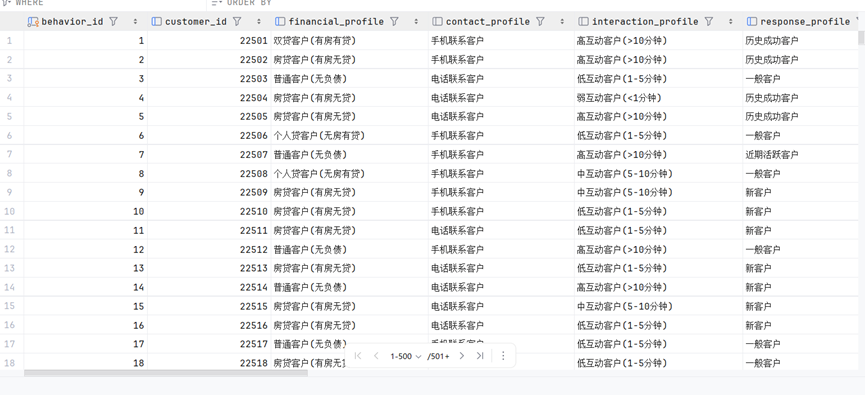
Task: Click behavior_id cell 10
Action: point(86,211)
